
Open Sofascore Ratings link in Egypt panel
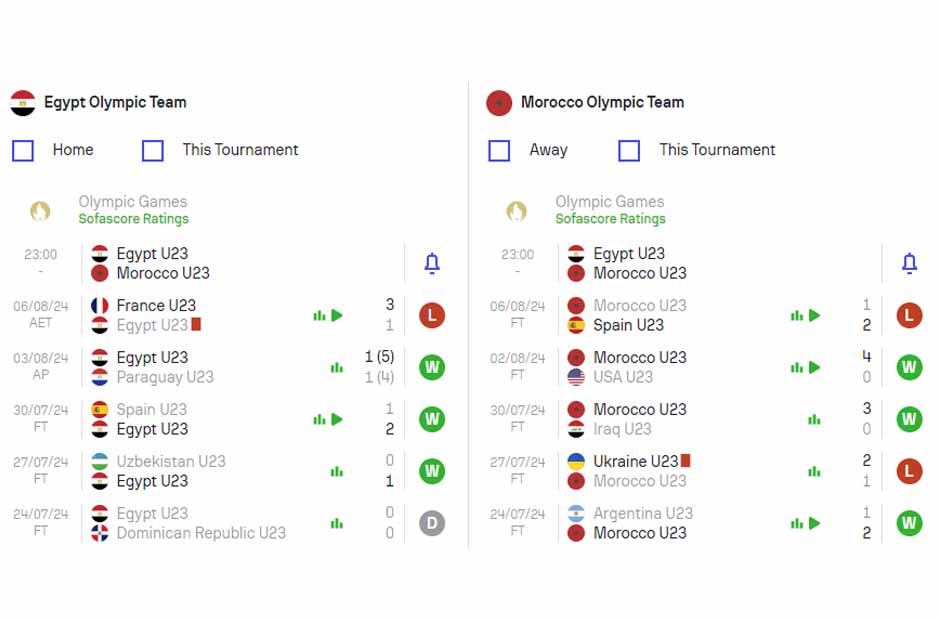pos(134,219)
